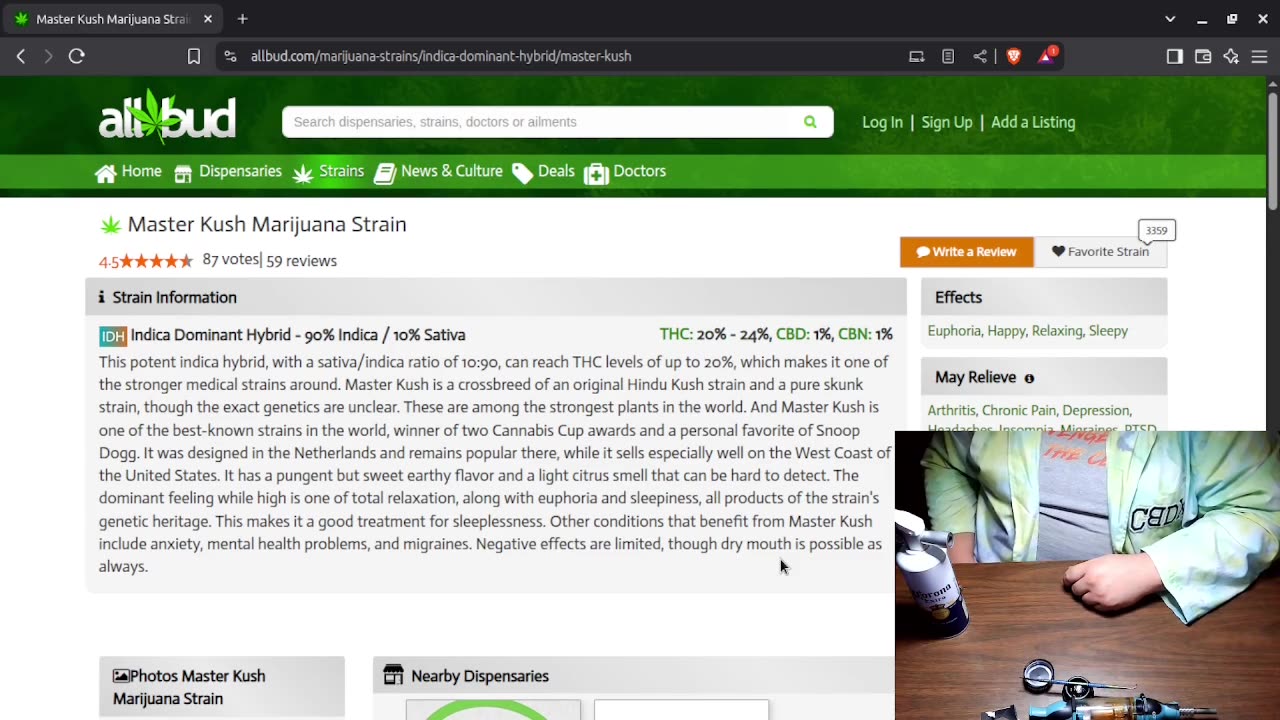
Task: Open the Dispensaries menu
Action: [228, 172]
